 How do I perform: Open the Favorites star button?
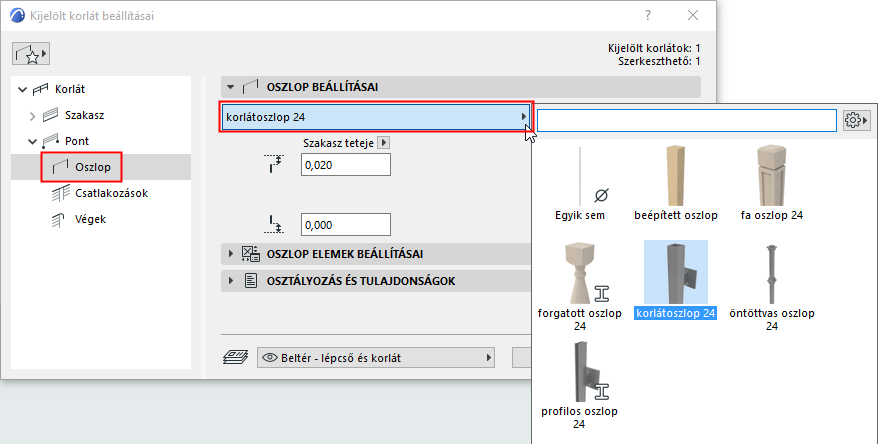click(x=31, y=54)
